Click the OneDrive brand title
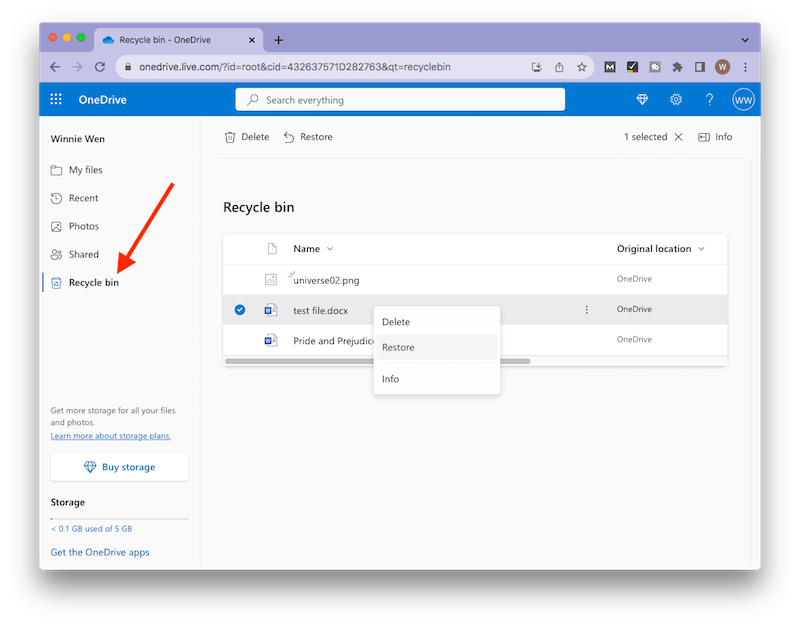 coord(103,99)
